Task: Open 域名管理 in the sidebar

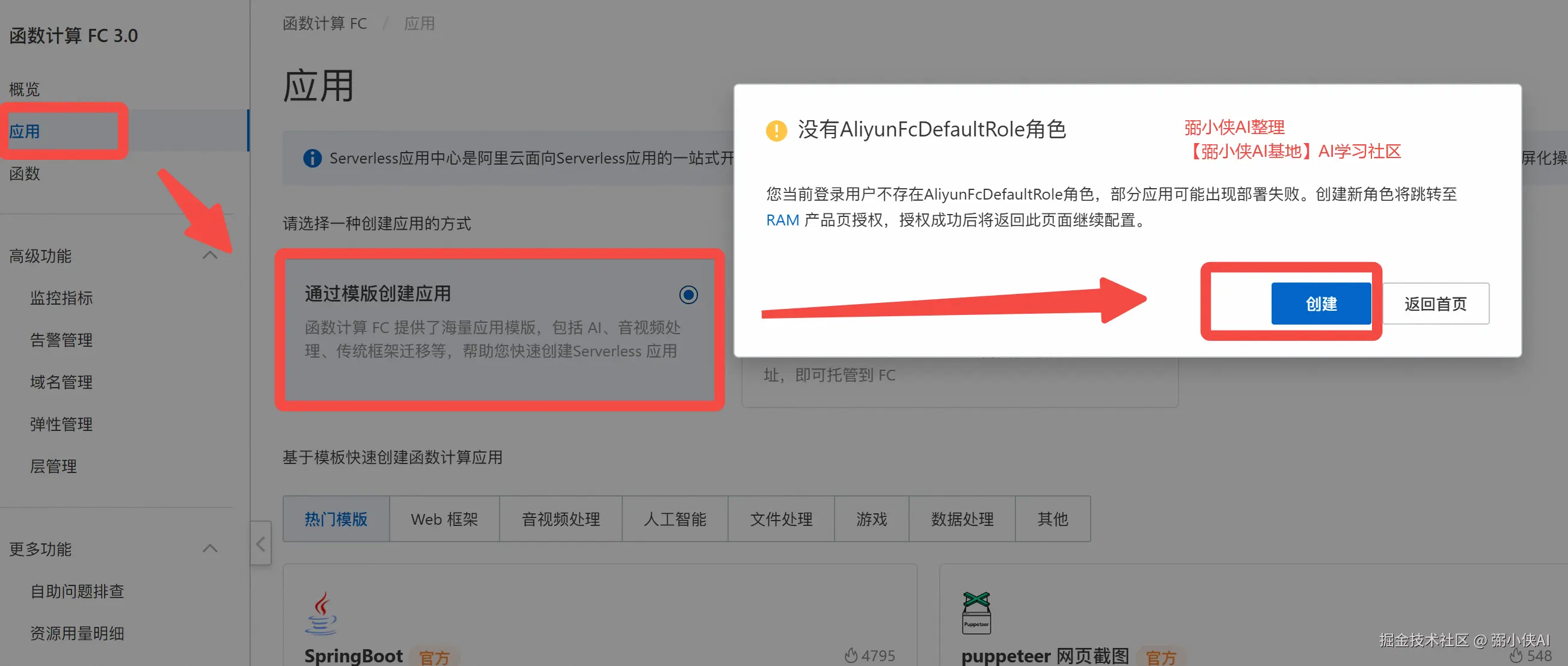Action: click(61, 382)
